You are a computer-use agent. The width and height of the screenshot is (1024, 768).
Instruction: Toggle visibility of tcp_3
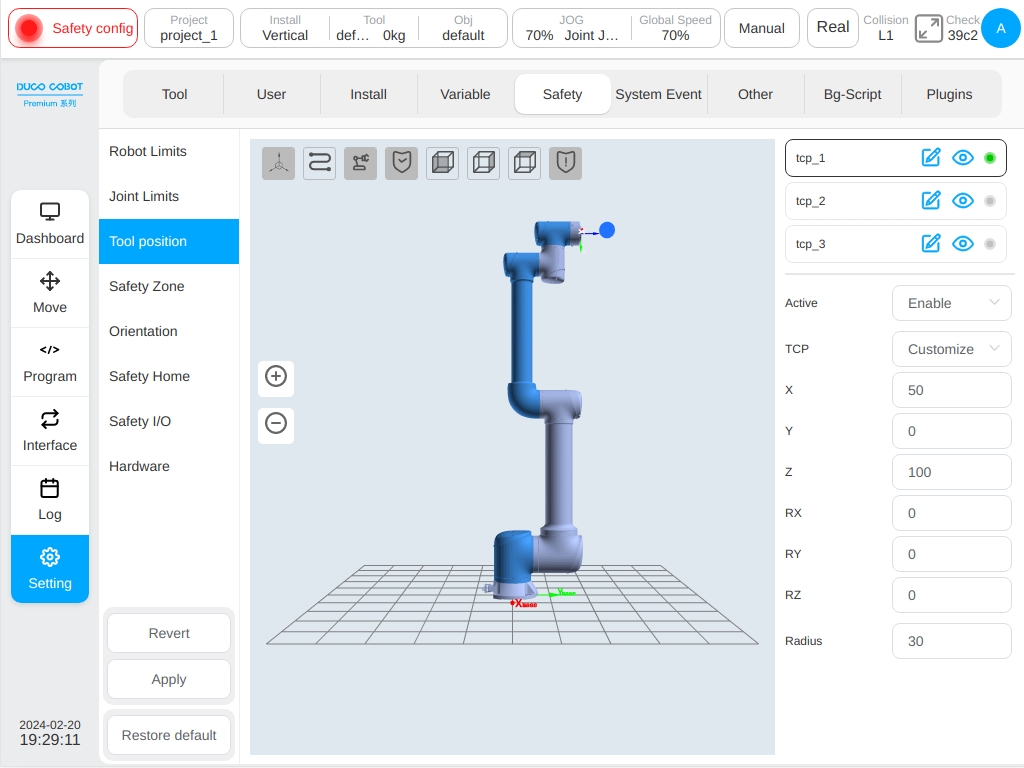[x=963, y=244]
